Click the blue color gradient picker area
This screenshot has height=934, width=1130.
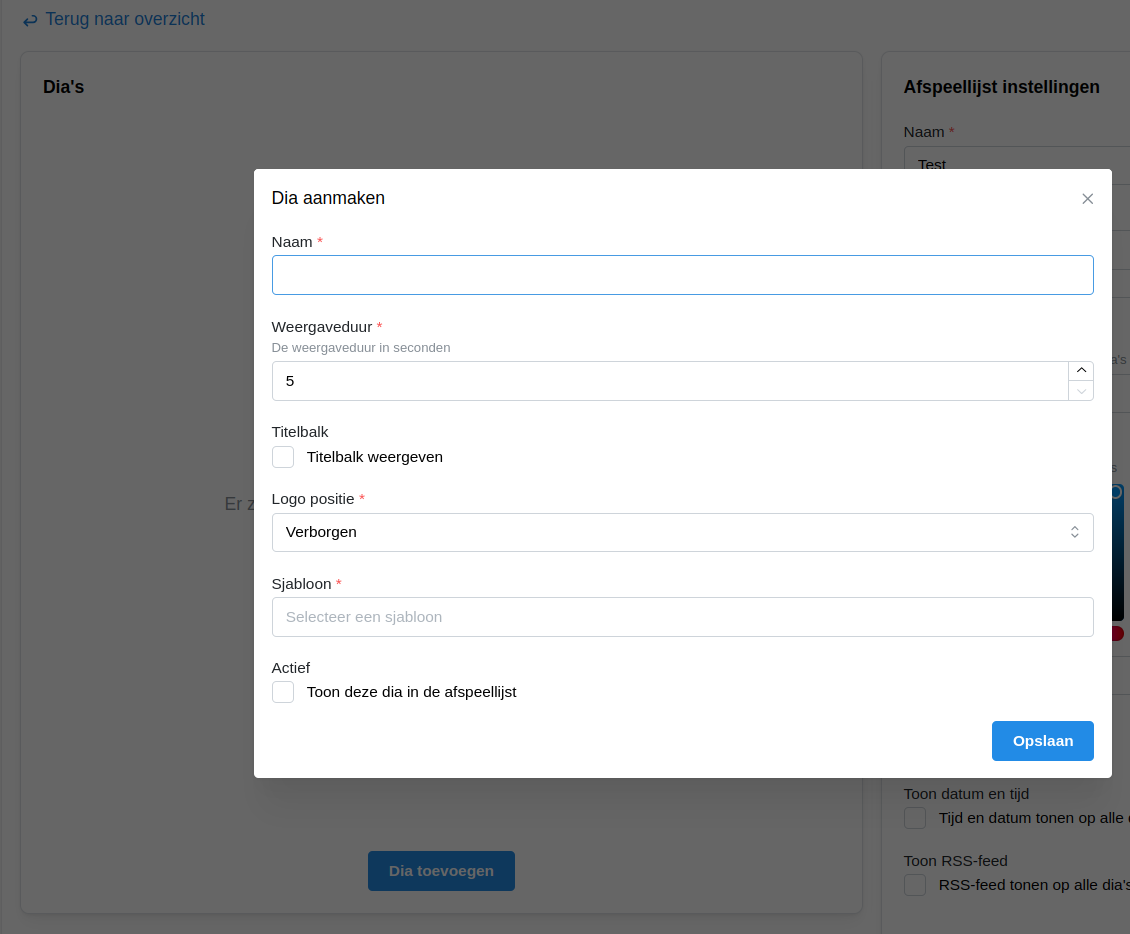[1118, 560]
